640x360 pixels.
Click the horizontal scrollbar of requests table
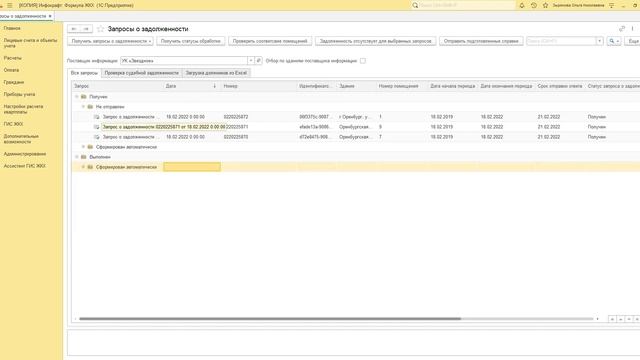click(x=270, y=319)
